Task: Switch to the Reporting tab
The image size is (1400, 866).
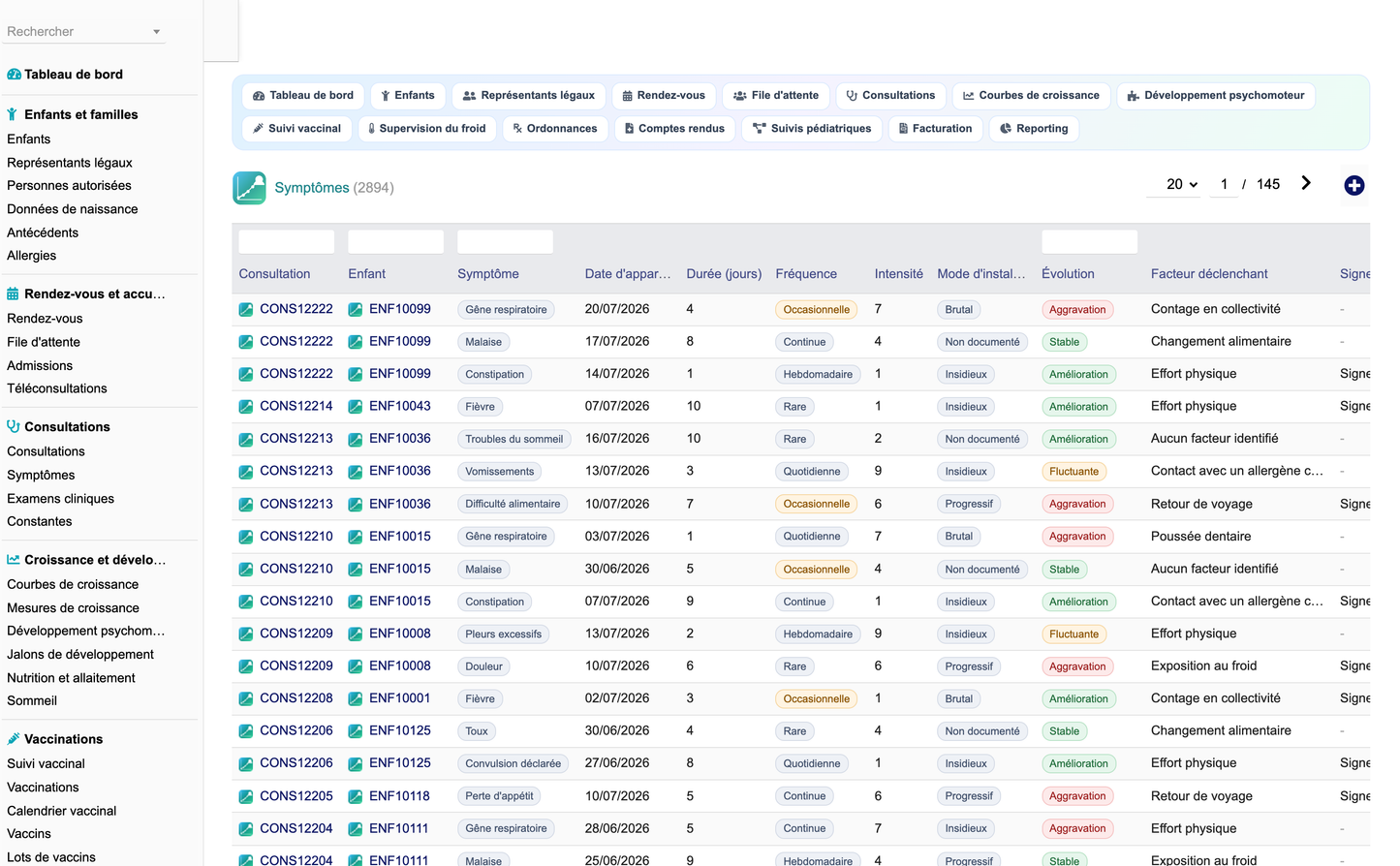Action: point(1034,129)
